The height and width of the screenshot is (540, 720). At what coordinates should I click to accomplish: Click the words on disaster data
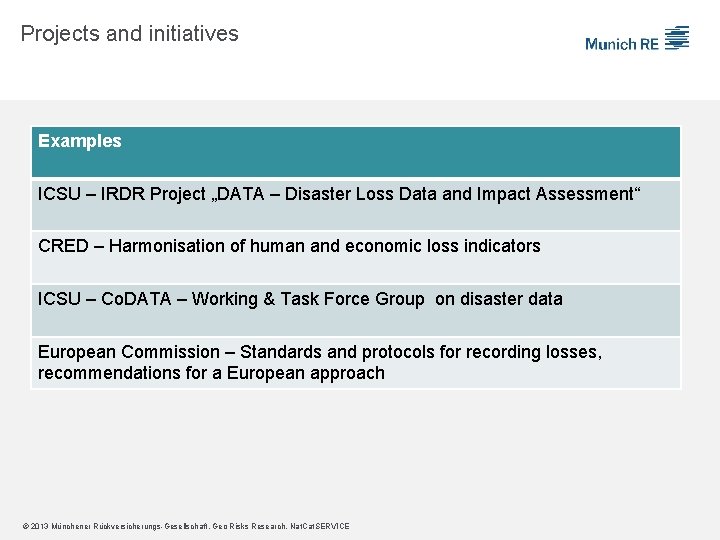(499, 299)
